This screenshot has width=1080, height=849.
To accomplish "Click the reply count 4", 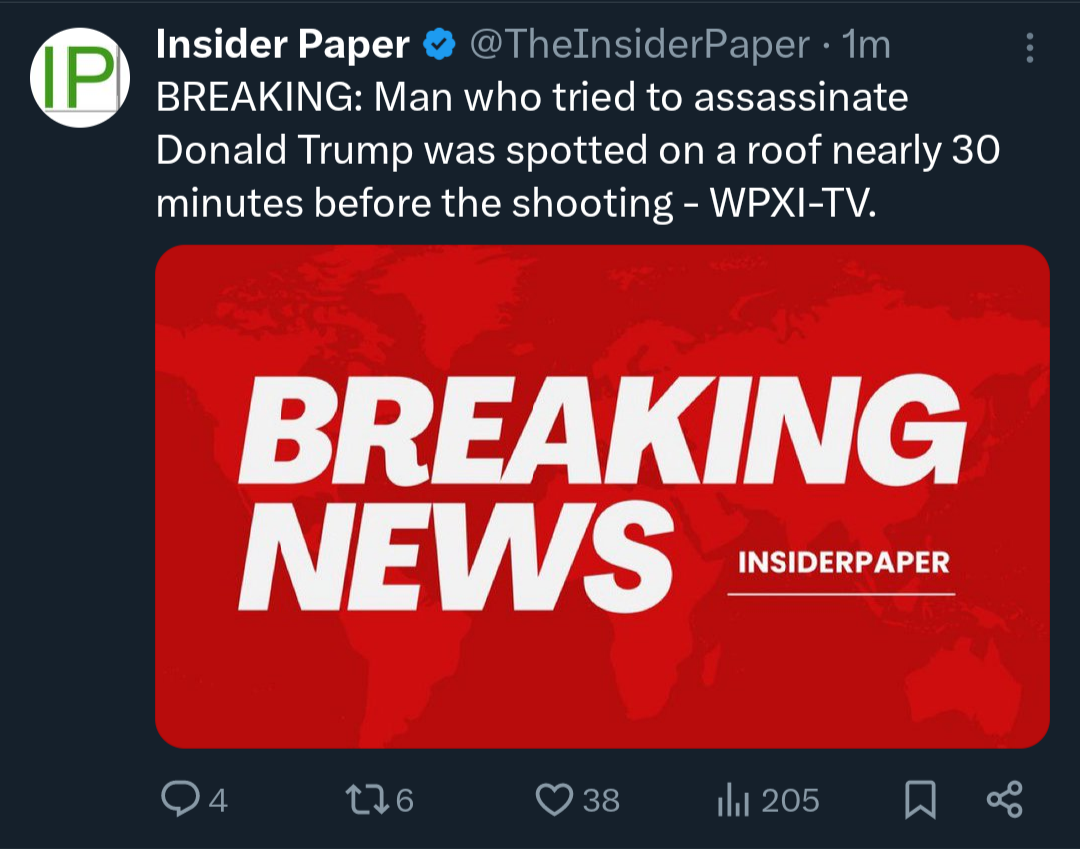I will pyautogui.click(x=218, y=801).
